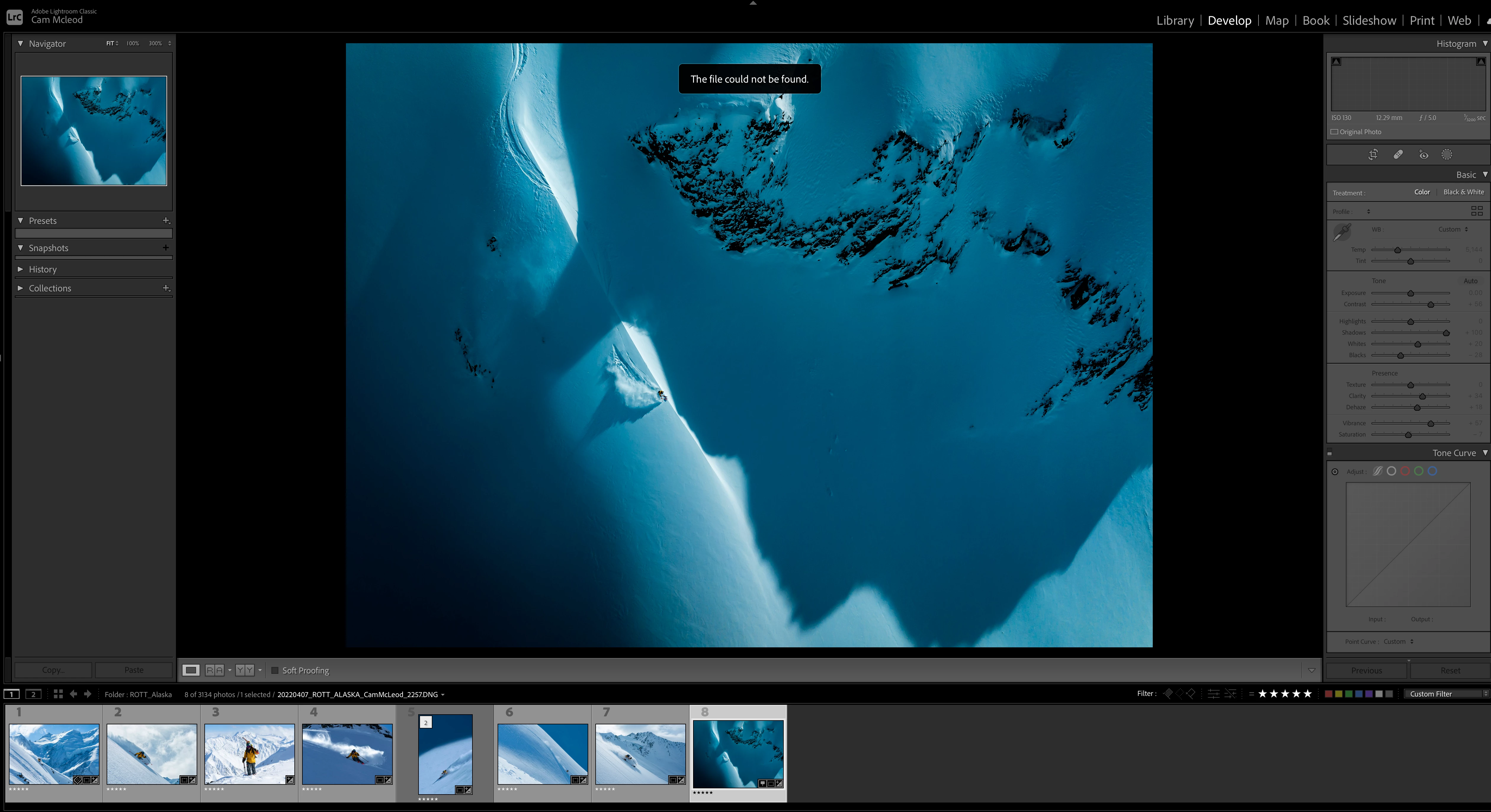Click the Exposure slider handle
Image resolution: width=1491 pixels, height=812 pixels.
(x=1410, y=293)
